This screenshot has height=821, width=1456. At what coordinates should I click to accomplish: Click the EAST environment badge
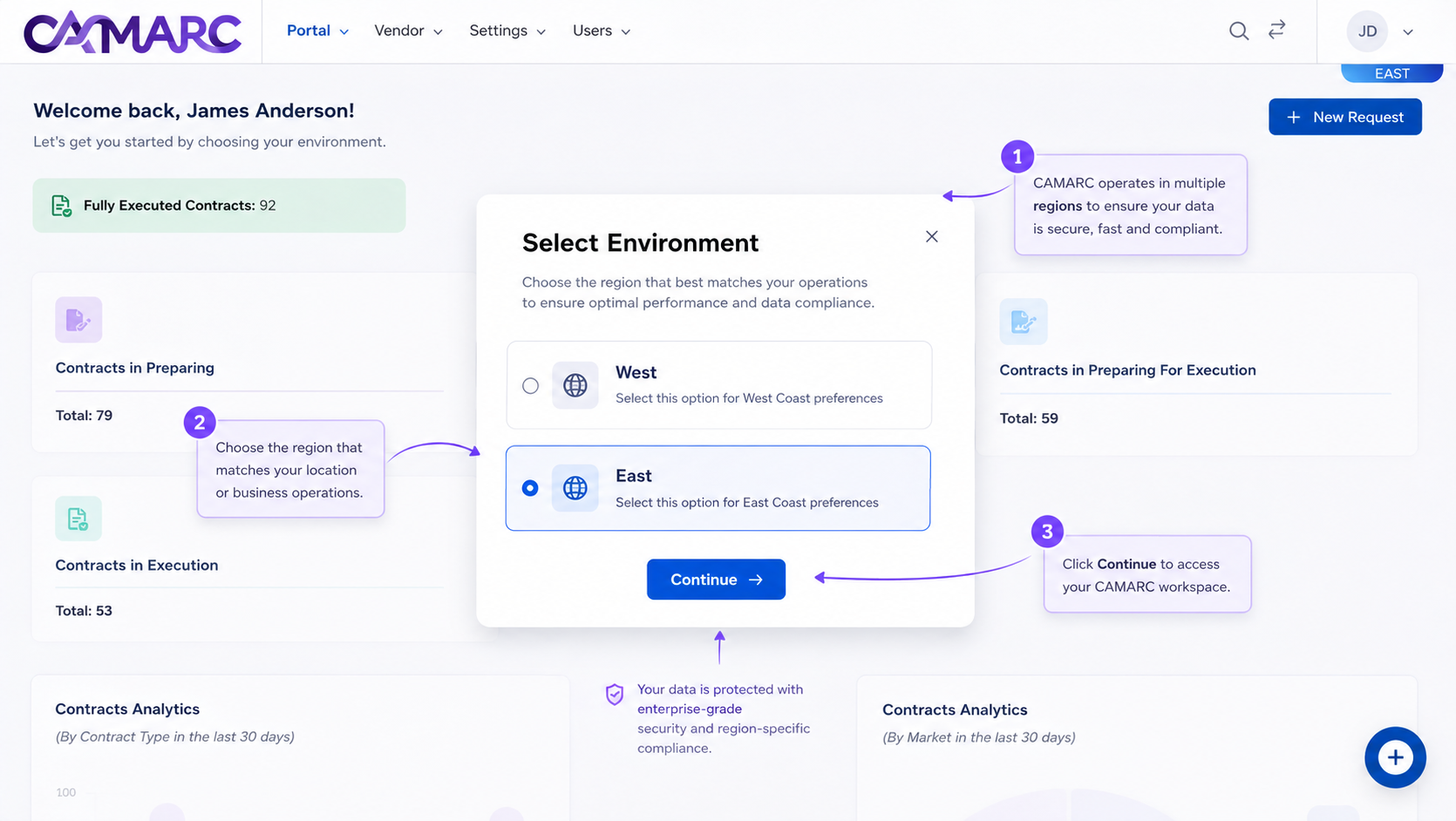point(1391,73)
